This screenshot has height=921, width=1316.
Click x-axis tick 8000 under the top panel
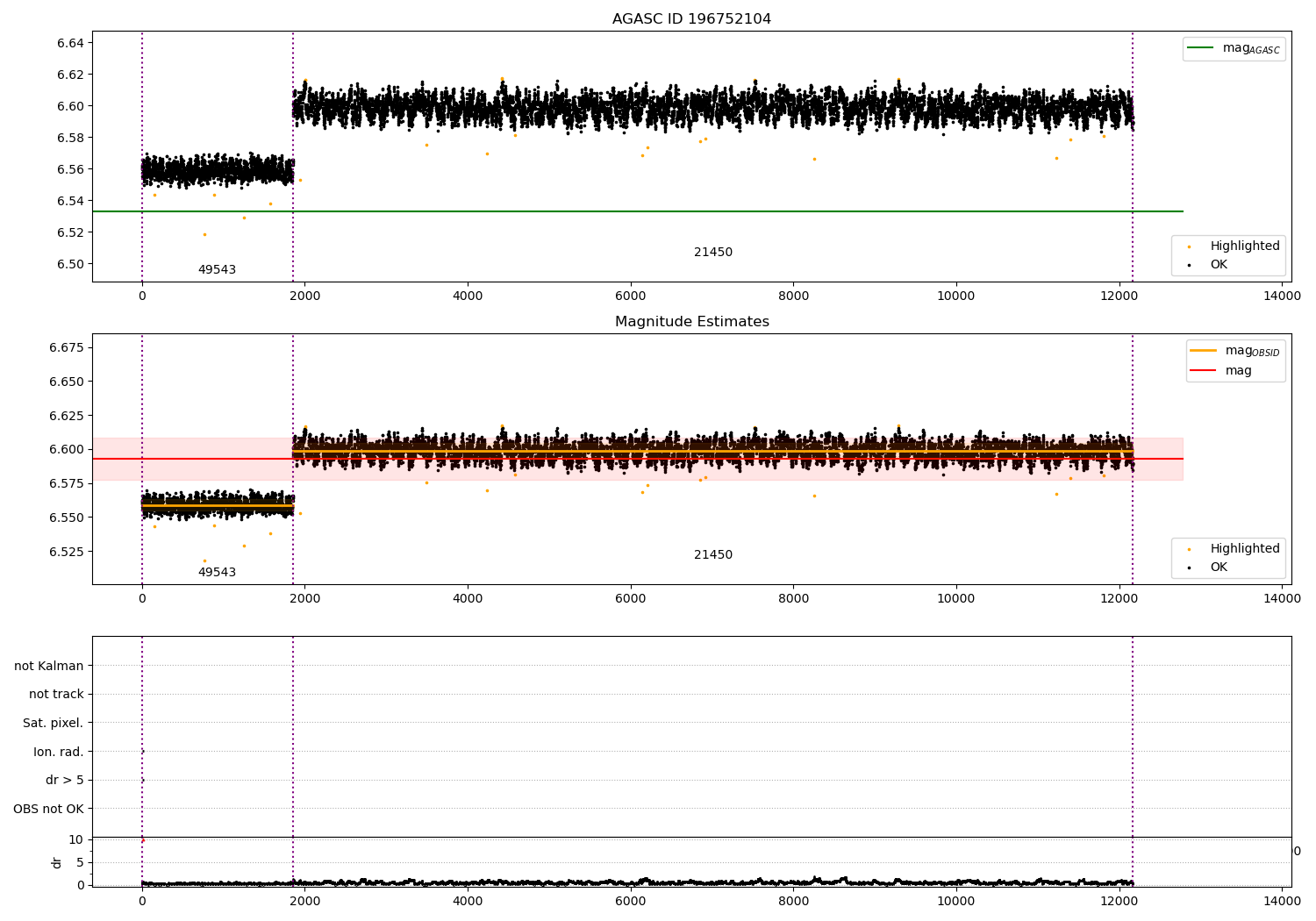(x=793, y=296)
